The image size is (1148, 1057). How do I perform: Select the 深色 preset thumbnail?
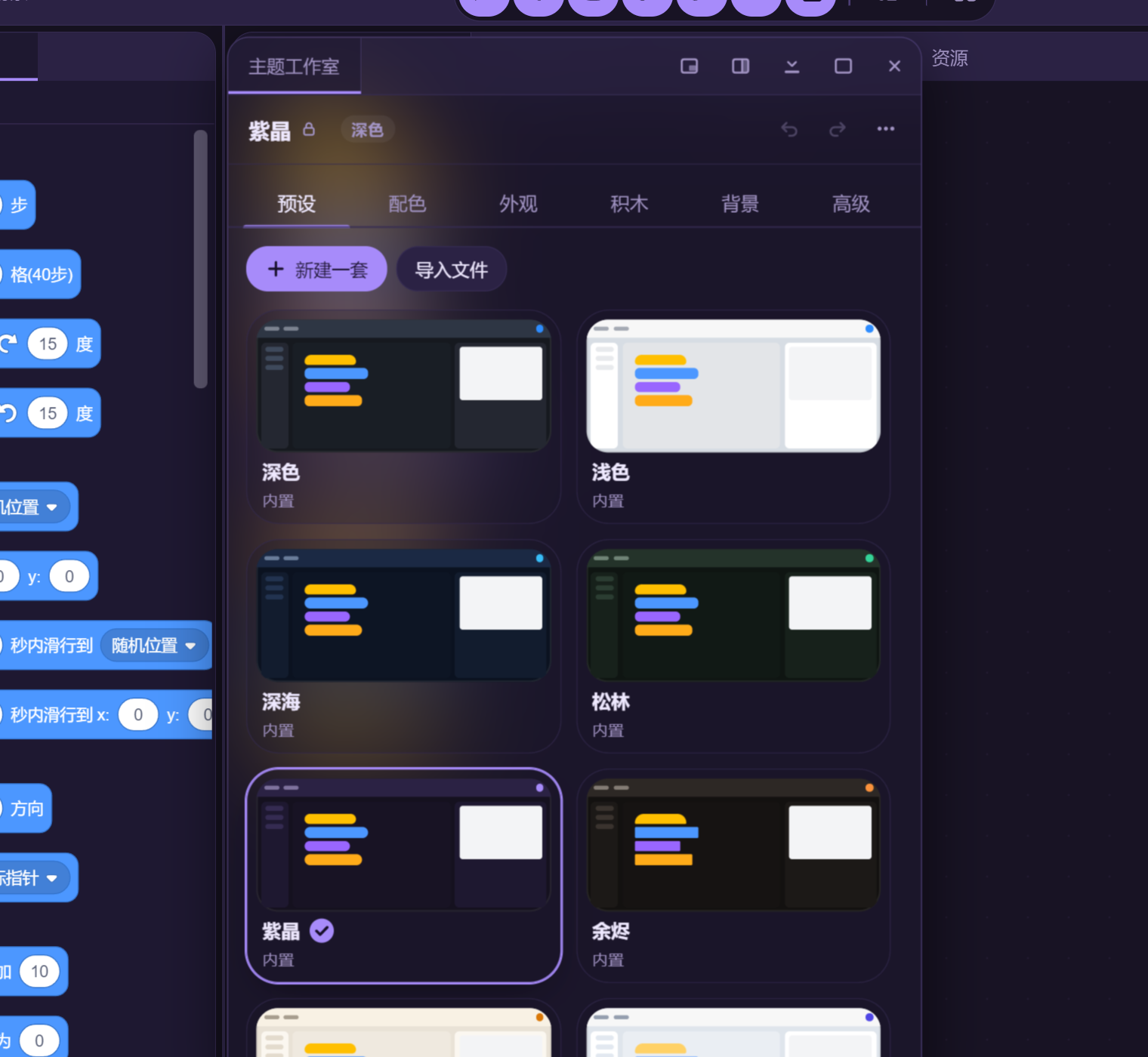click(x=404, y=385)
